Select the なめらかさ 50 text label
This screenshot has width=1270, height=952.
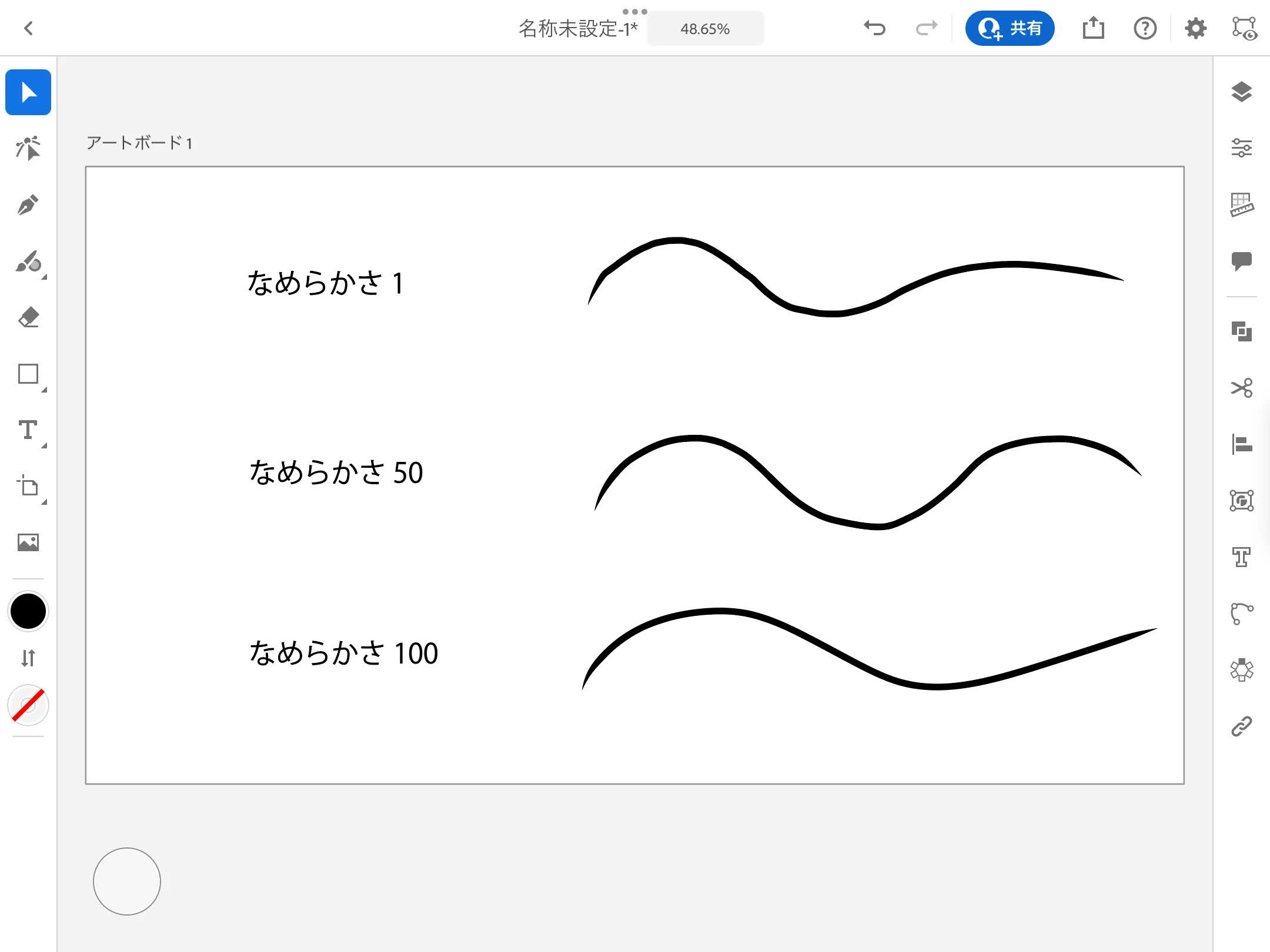pyautogui.click(x=336, y=472)
